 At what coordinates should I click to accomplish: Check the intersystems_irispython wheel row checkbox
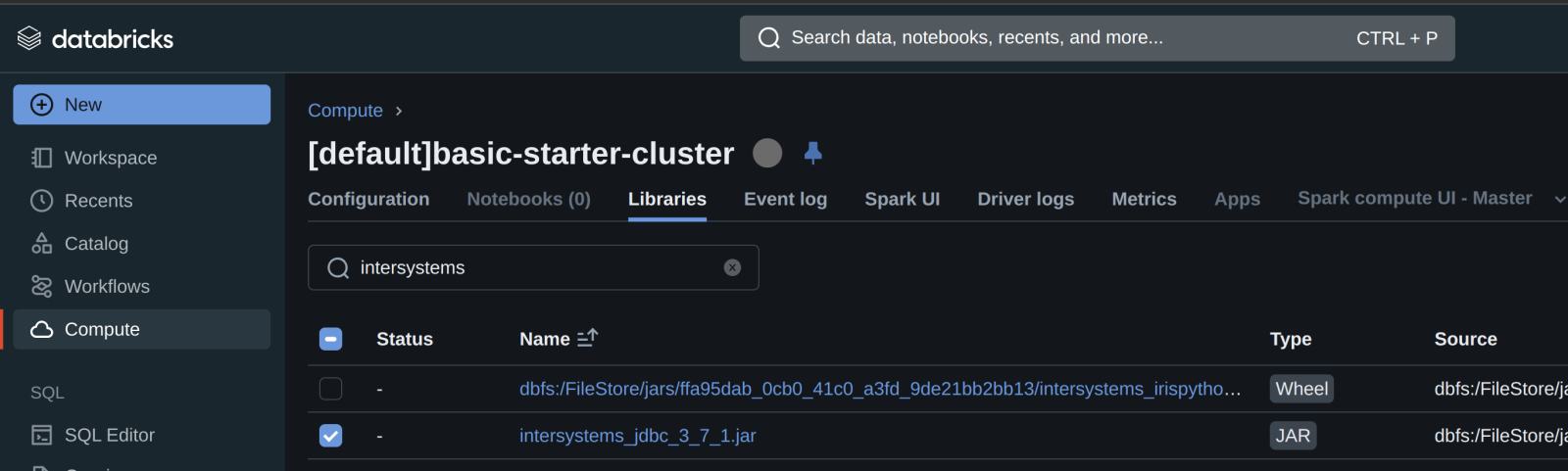point(331,389)
